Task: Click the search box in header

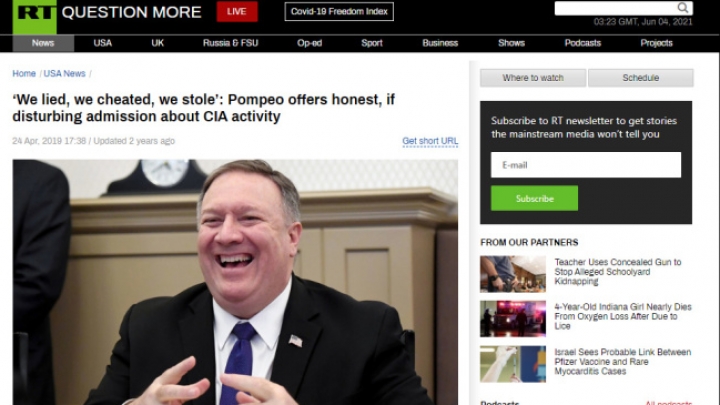Action: [615, 8]
